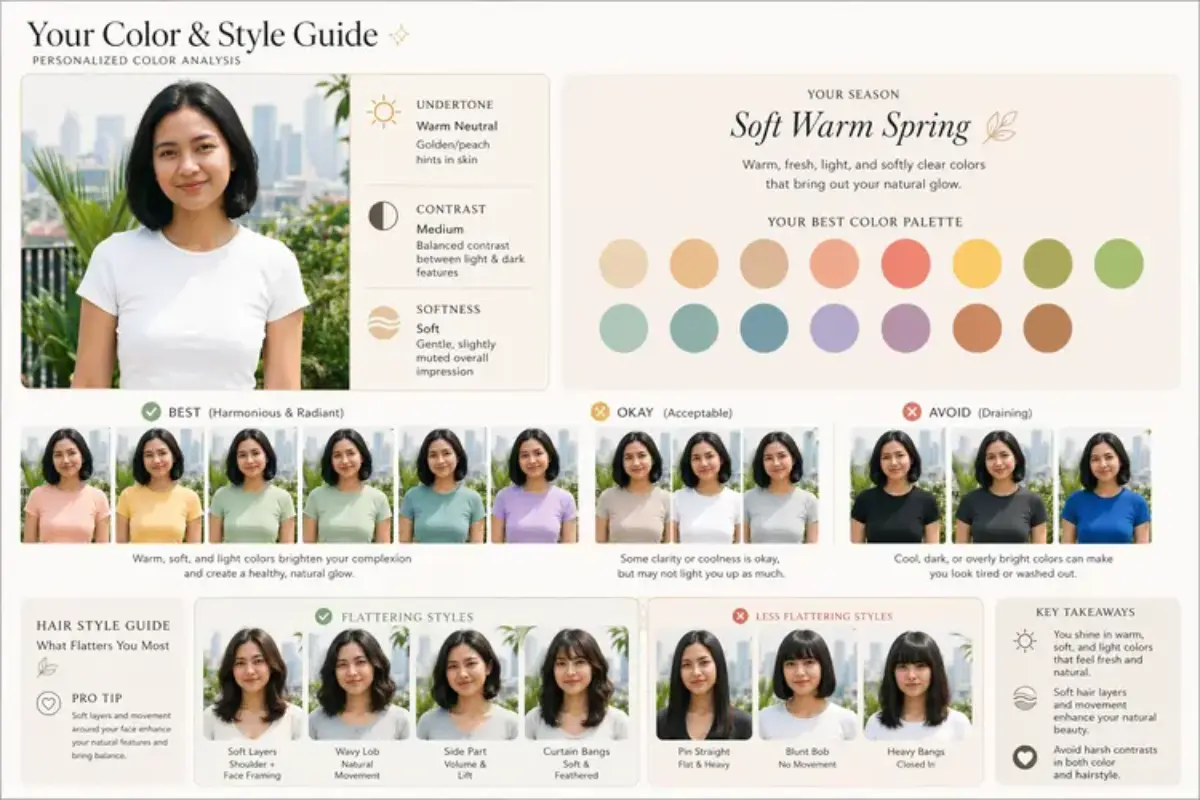
Task: Click the Warm Neutral undertone value
Action: (457, 126)
